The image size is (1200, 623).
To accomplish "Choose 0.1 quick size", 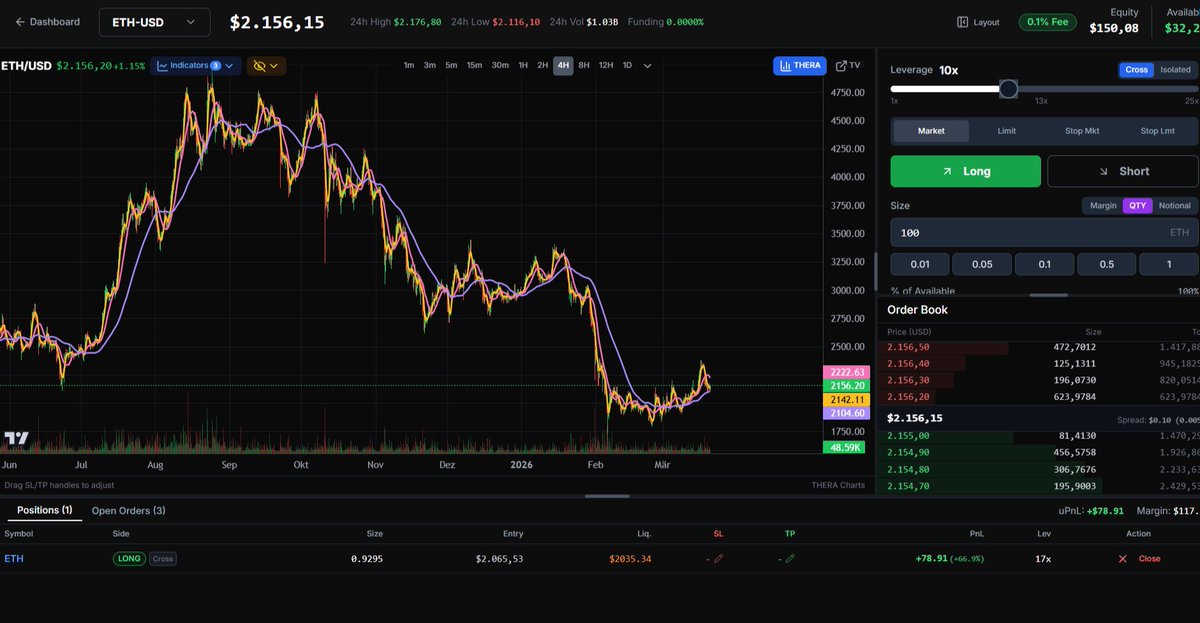I will 1044,264.
